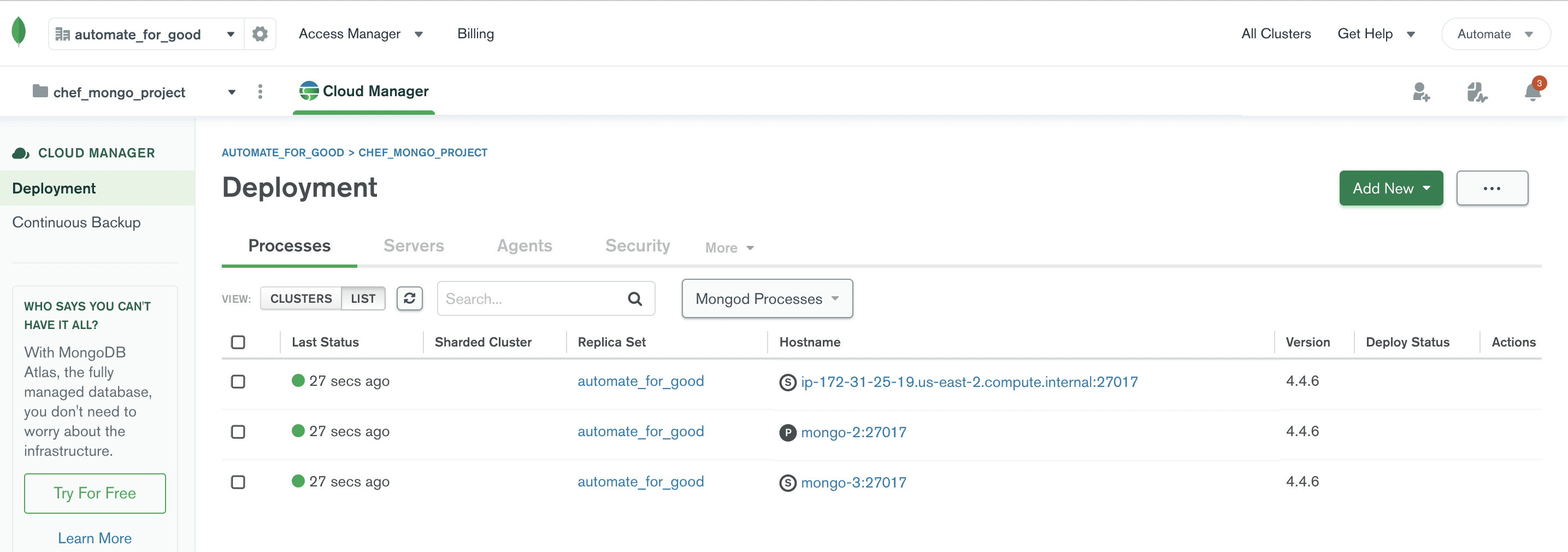
Task: Check the ip-172-31-25-19 process row checkbox
Action: click(x=238, y=381)
